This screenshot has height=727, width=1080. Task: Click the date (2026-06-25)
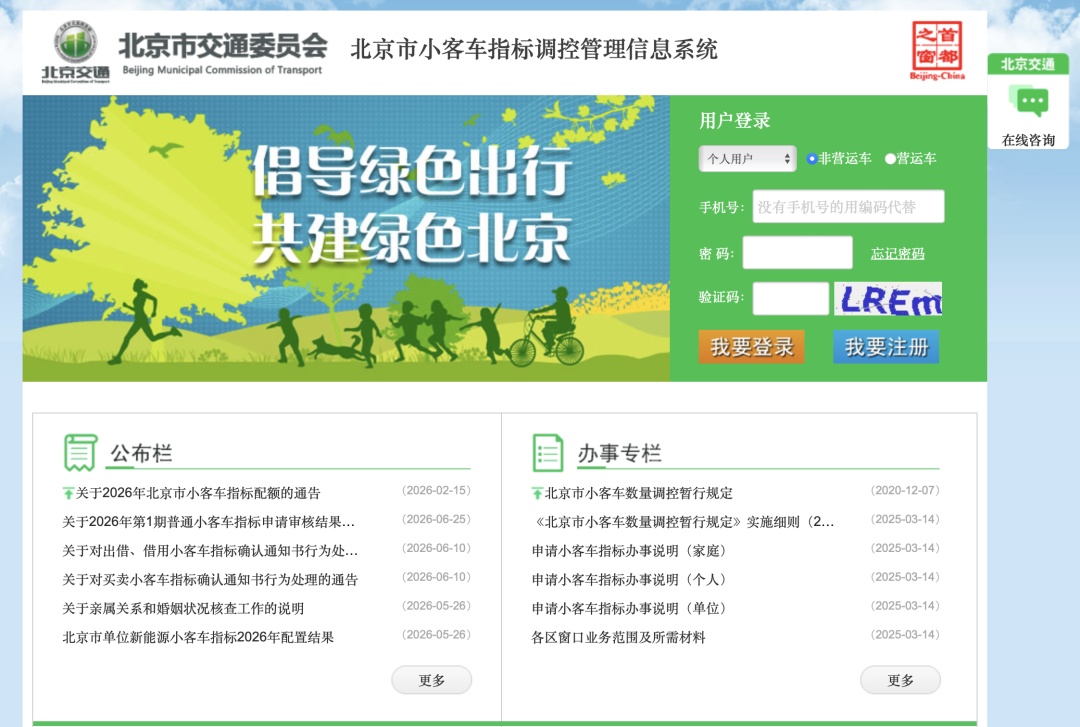(x=437, y=520)
